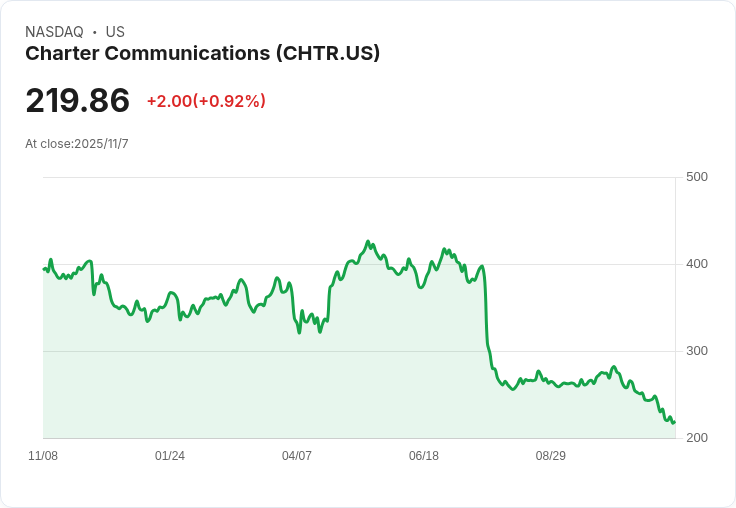Click the 01/24 date axis label

170,455
